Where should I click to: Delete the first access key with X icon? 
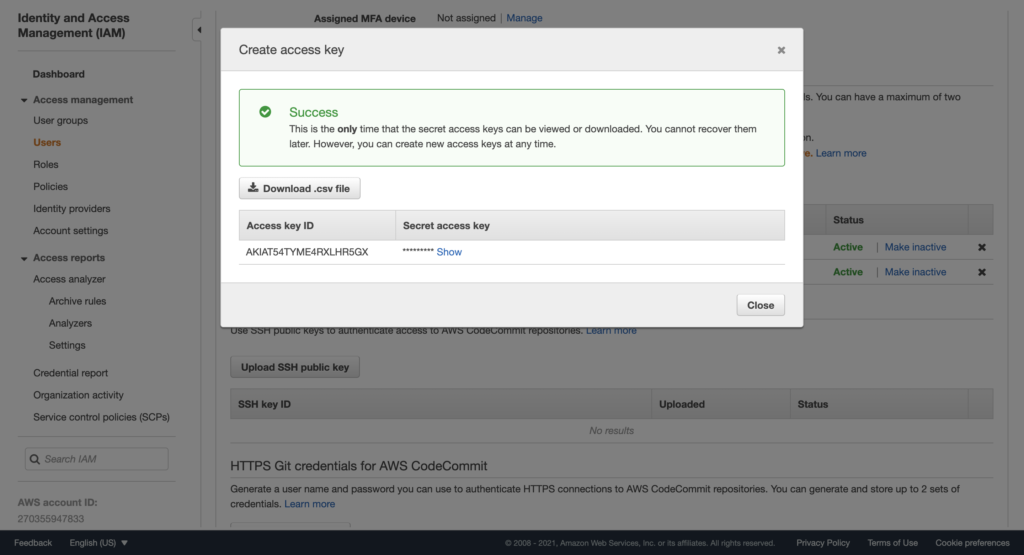point(982,247)
